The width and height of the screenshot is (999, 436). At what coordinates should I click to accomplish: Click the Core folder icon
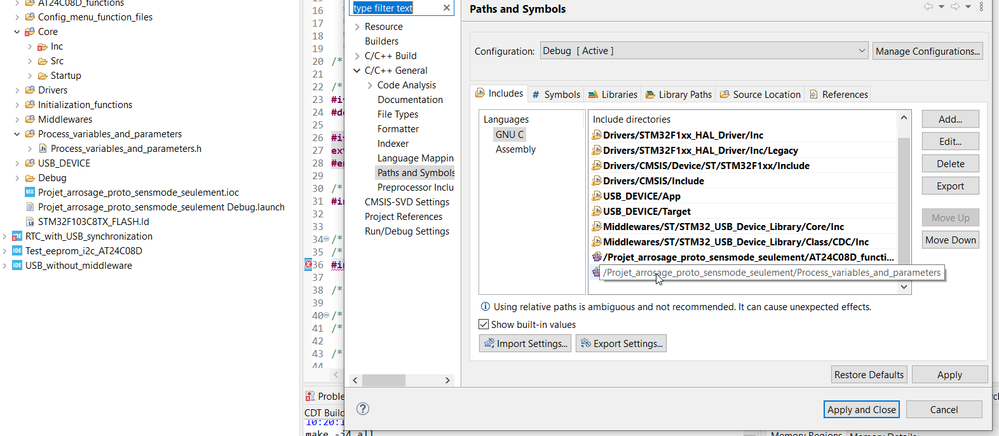(x=30, y=31)
